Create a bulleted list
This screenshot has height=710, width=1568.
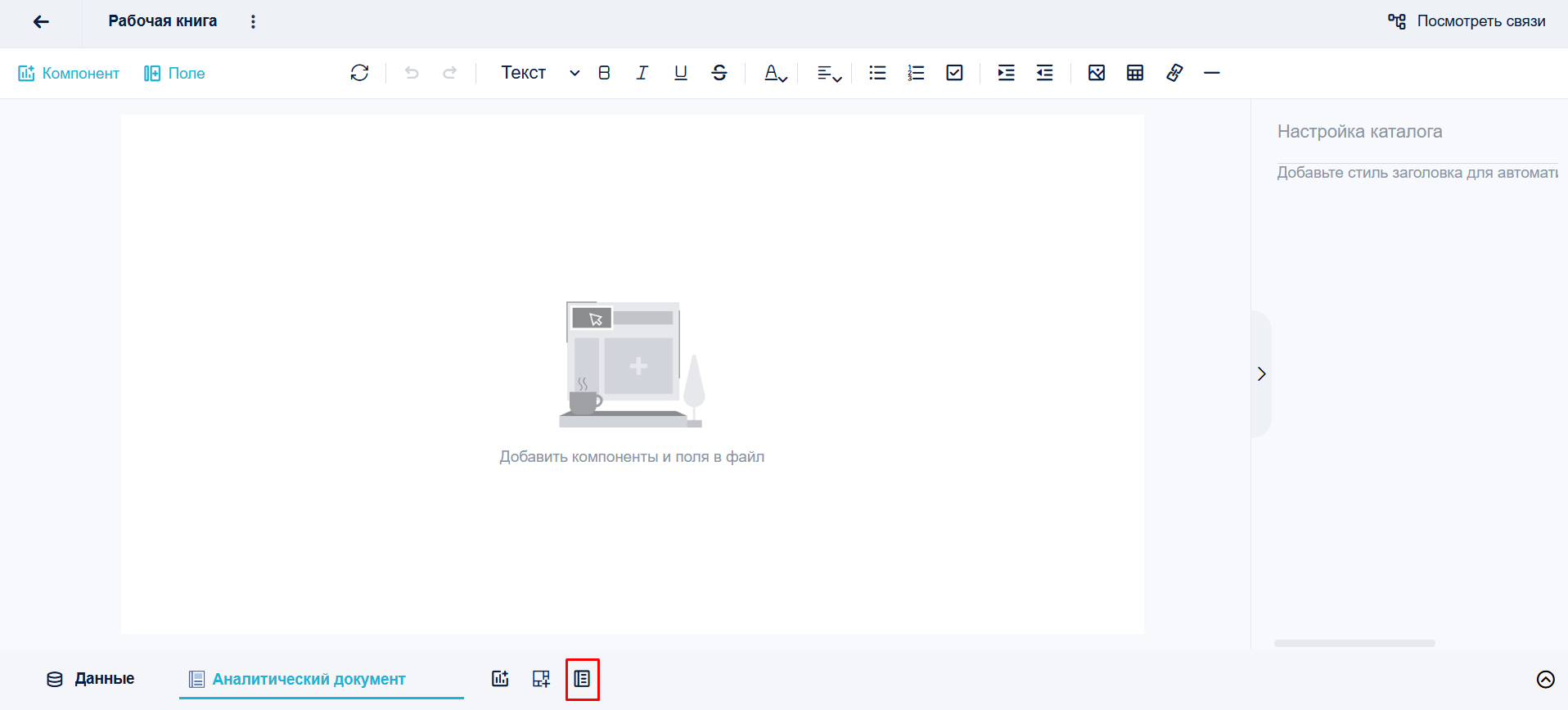point(877,73)
